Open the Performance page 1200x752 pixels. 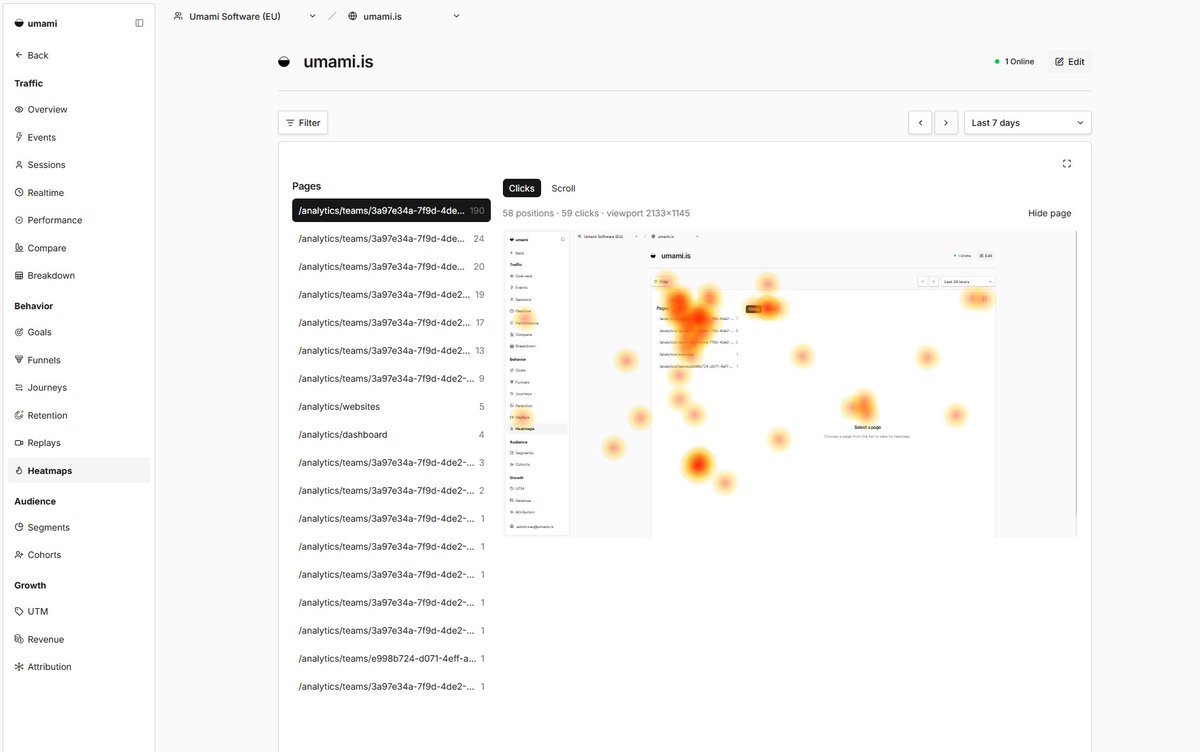tap(48, 220)
